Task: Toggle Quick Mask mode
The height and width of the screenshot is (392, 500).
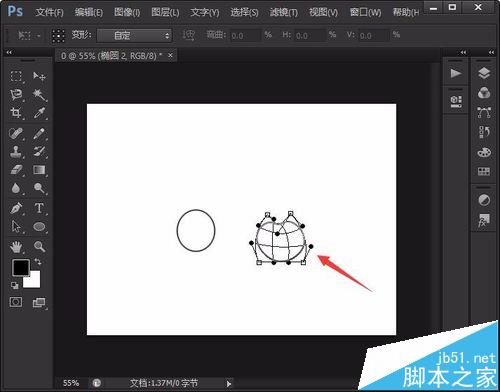Action: pyautogui.click(x=16, y=302)
